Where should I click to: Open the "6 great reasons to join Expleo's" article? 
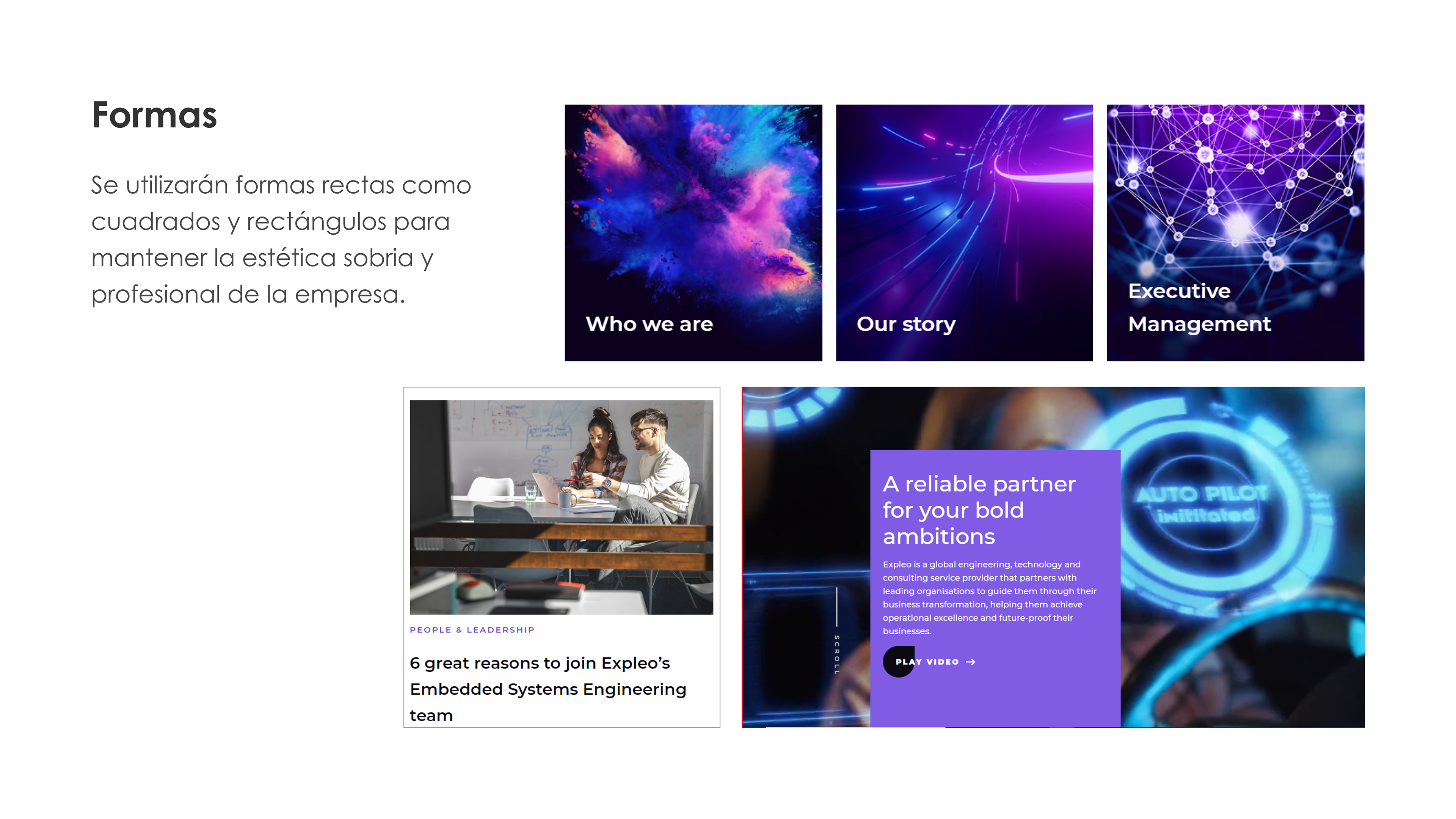coord(540,662)
